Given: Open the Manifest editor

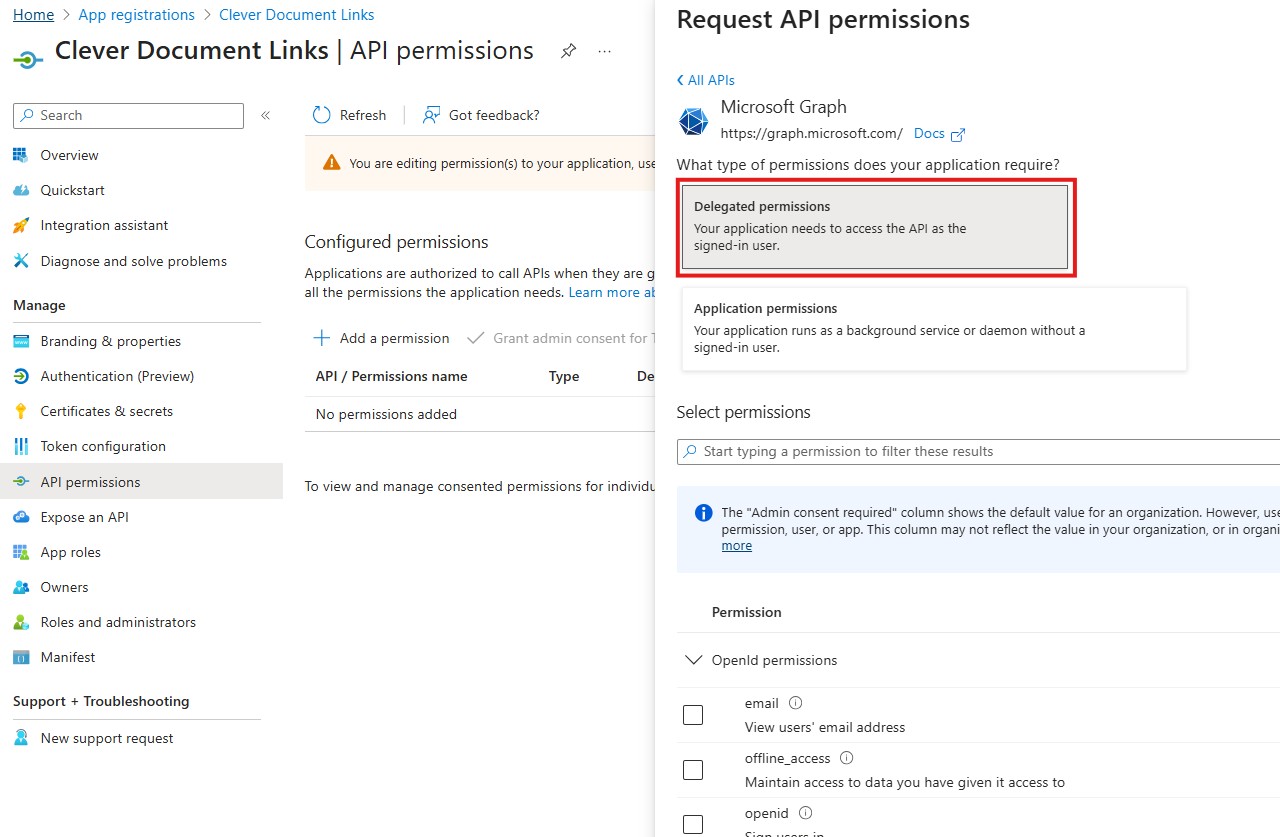Looking at the screenshot, I should tap(66, 657).
